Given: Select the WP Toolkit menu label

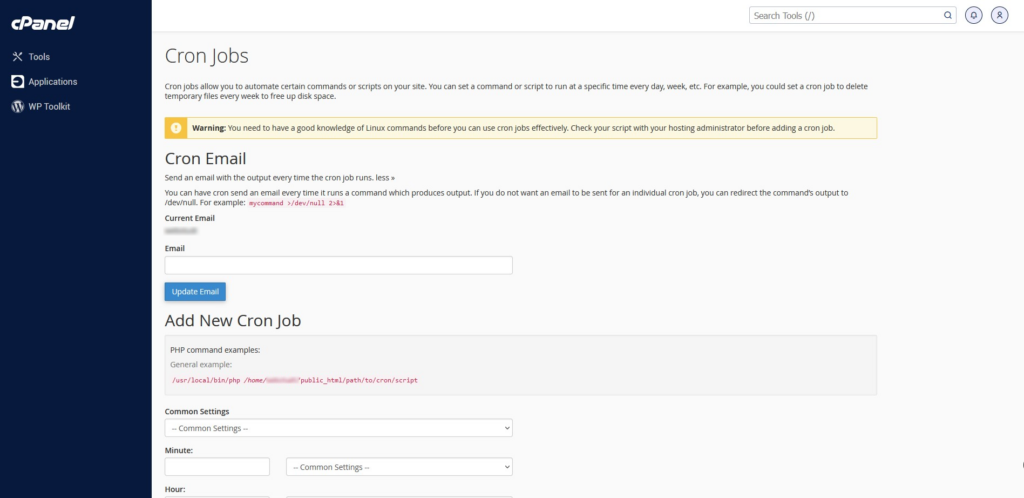Looking at the screenshot, I should point(49,107).
